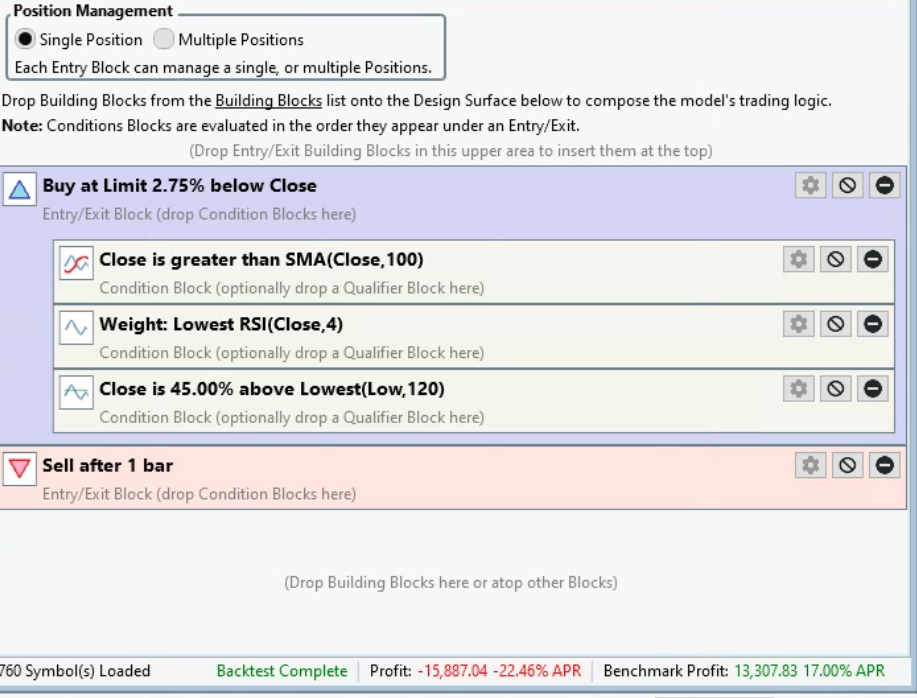Select the Multiple Positions radio button

[x=163, y=40]
